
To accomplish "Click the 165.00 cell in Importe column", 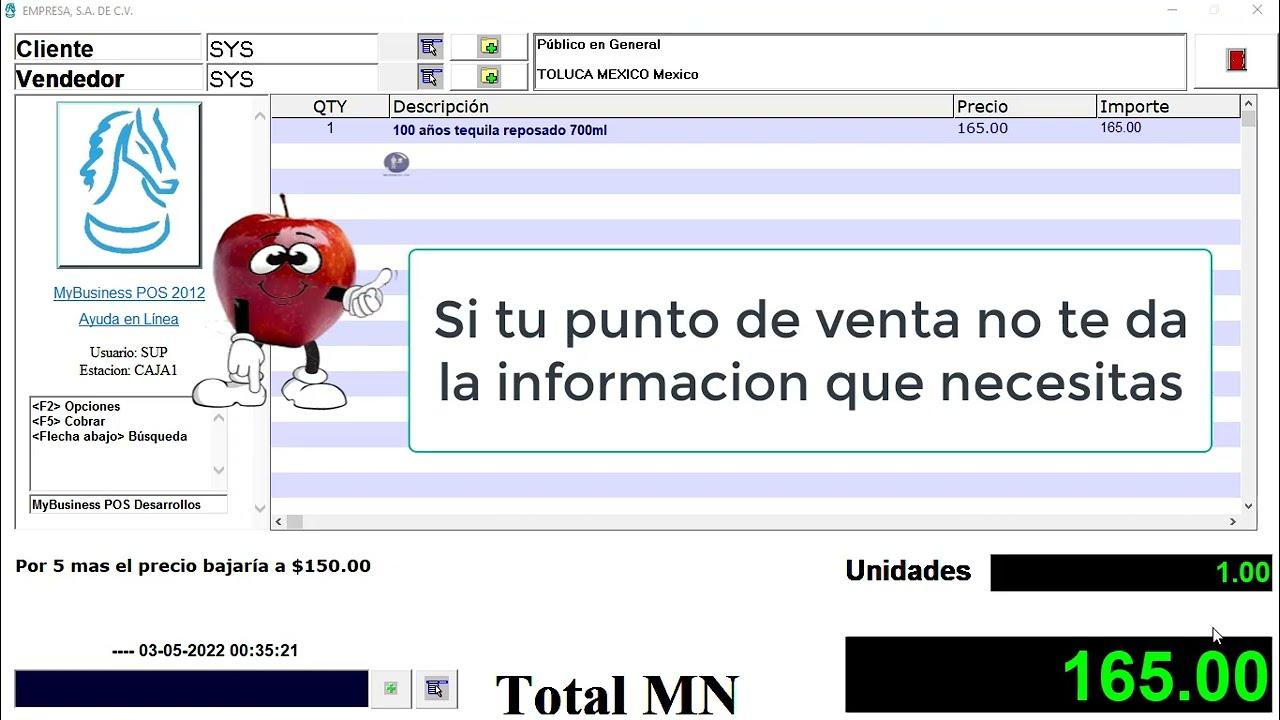I will coord(1120,128).
